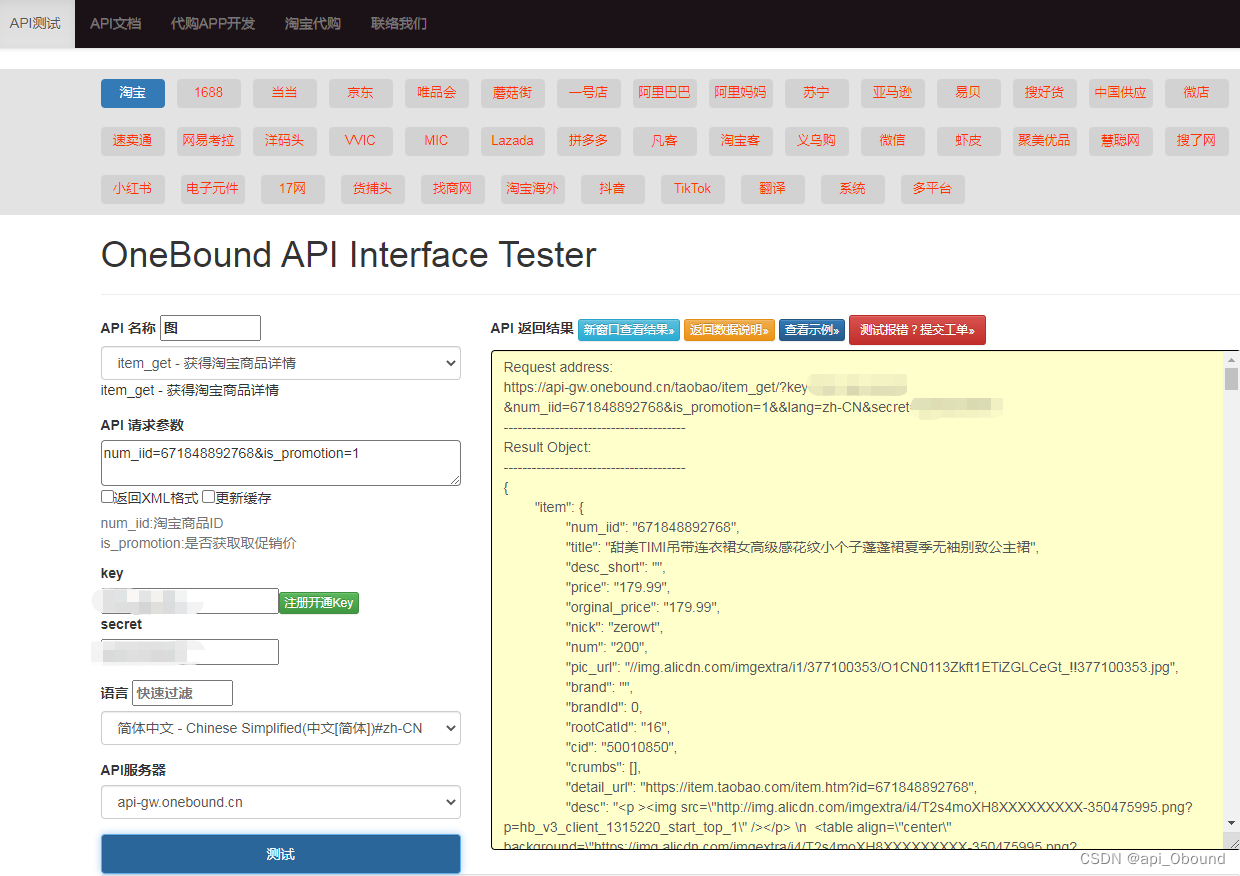Select the 京东 platform button
This screenshot has height=876, width=1240.
pyautogui.click(x=361, y=93)
